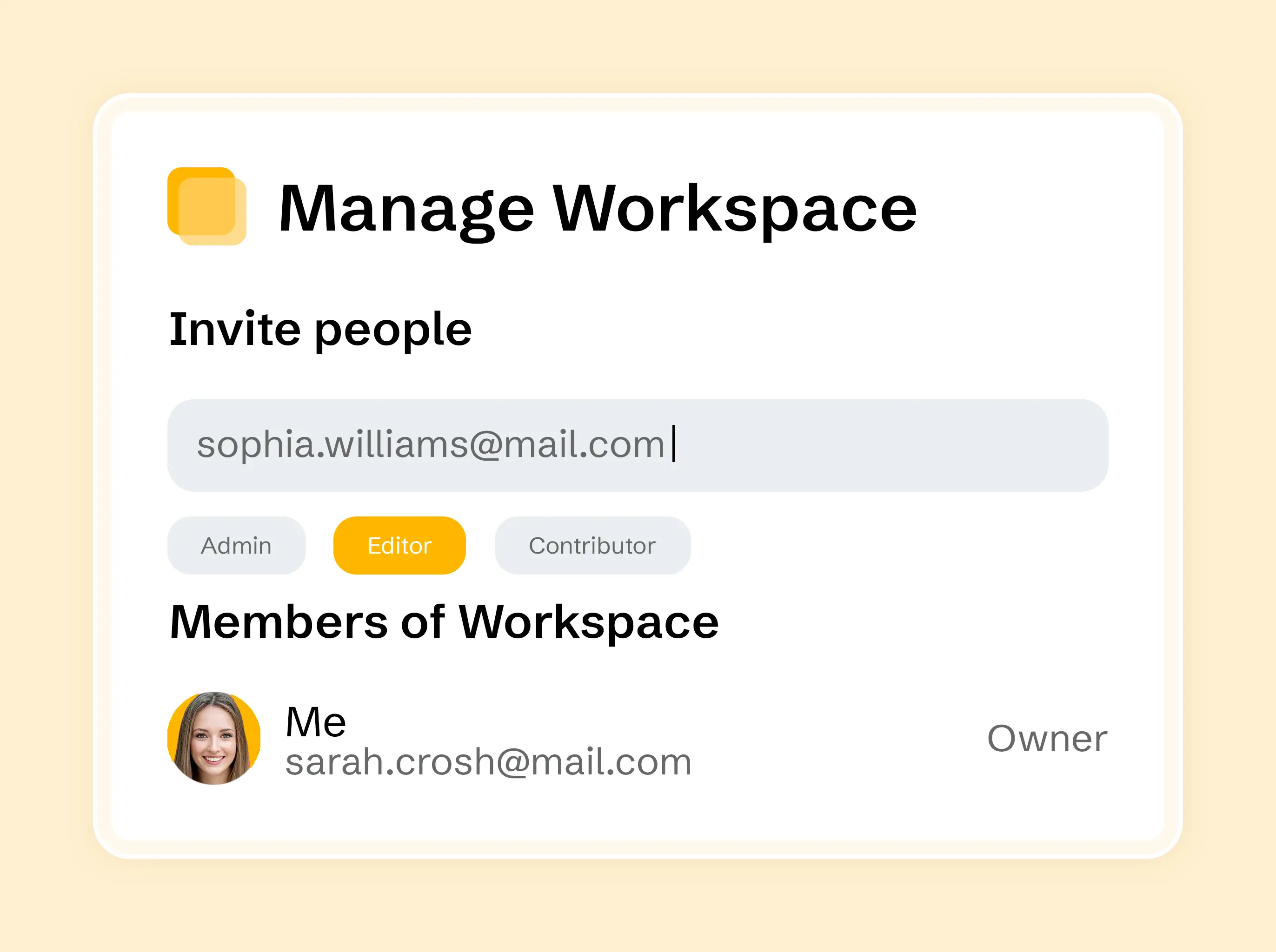Click Sarah's profile avatar photo
The width and height of the screenshot is (1276, 952).
point(214,738)
